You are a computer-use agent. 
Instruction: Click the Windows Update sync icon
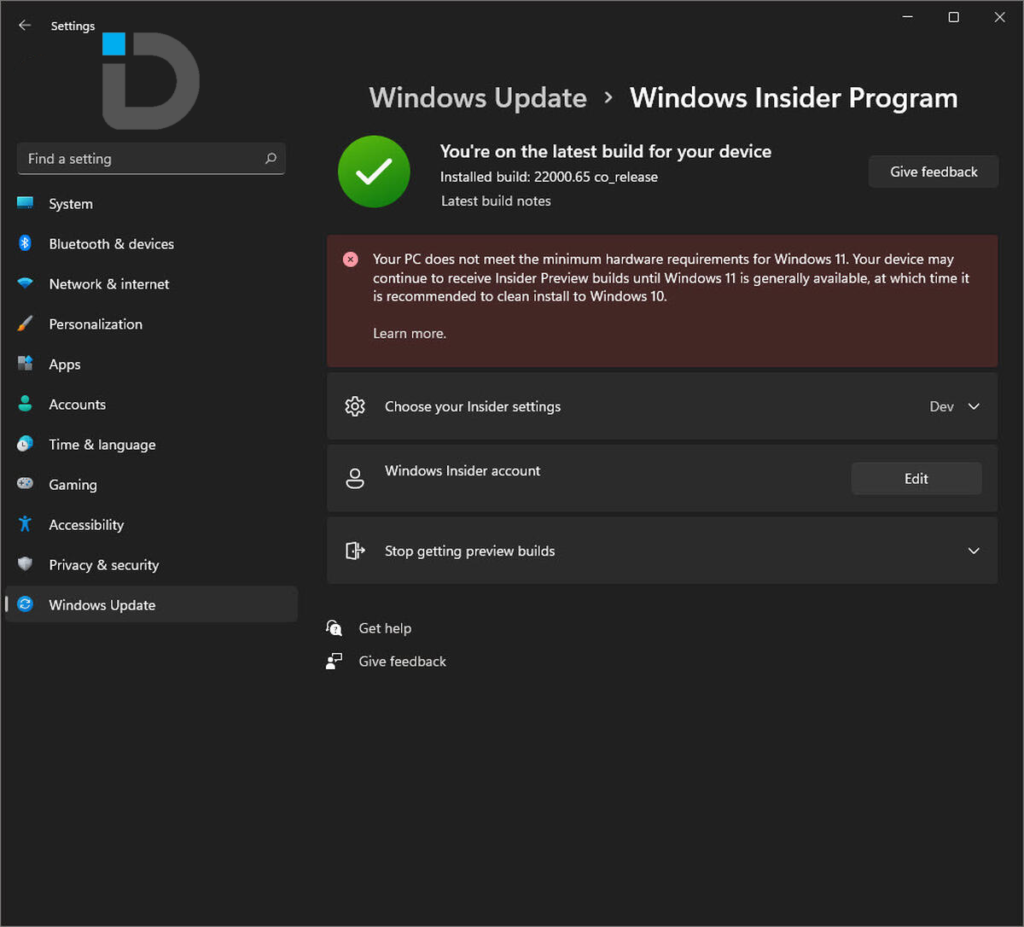[x=25, y=604]
